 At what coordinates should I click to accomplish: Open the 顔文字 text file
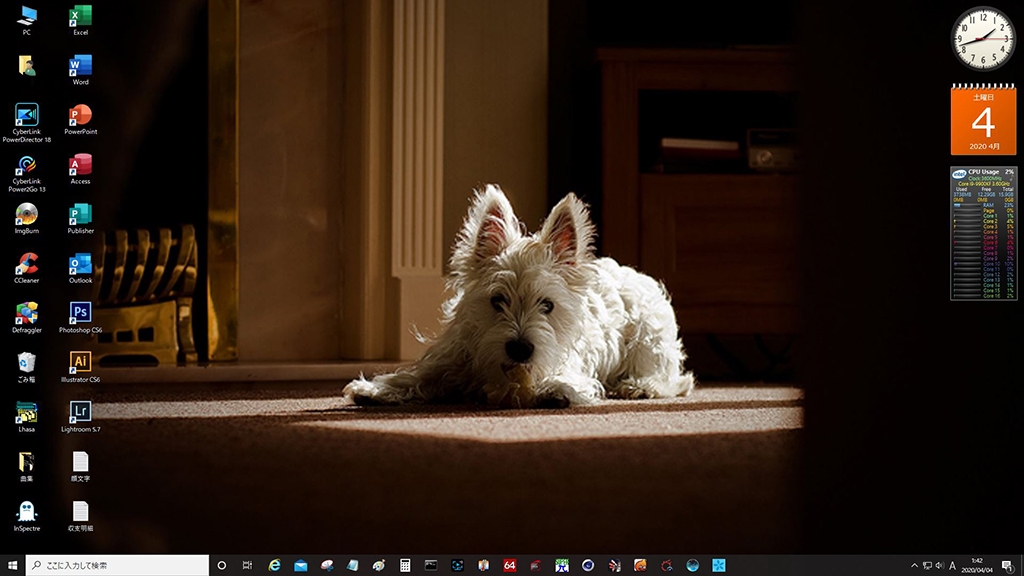80,466
